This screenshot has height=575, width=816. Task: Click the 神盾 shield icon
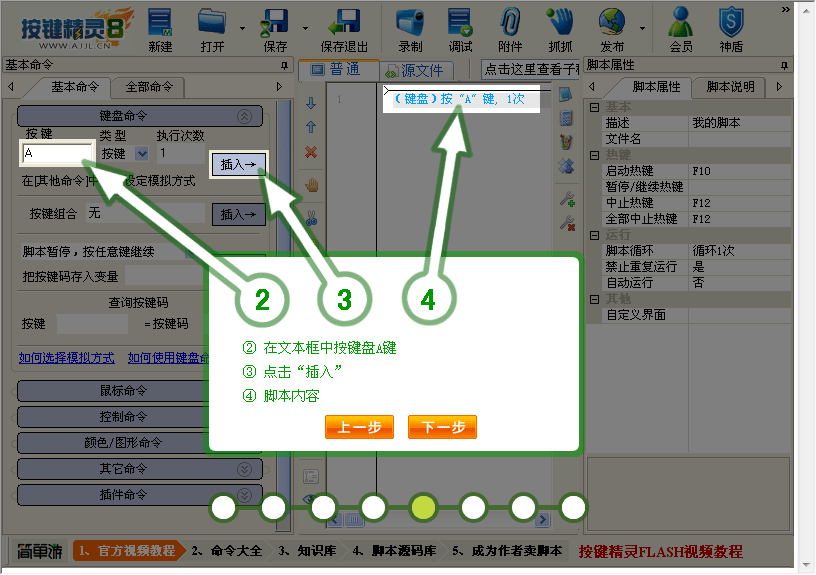tap(731, 30)
